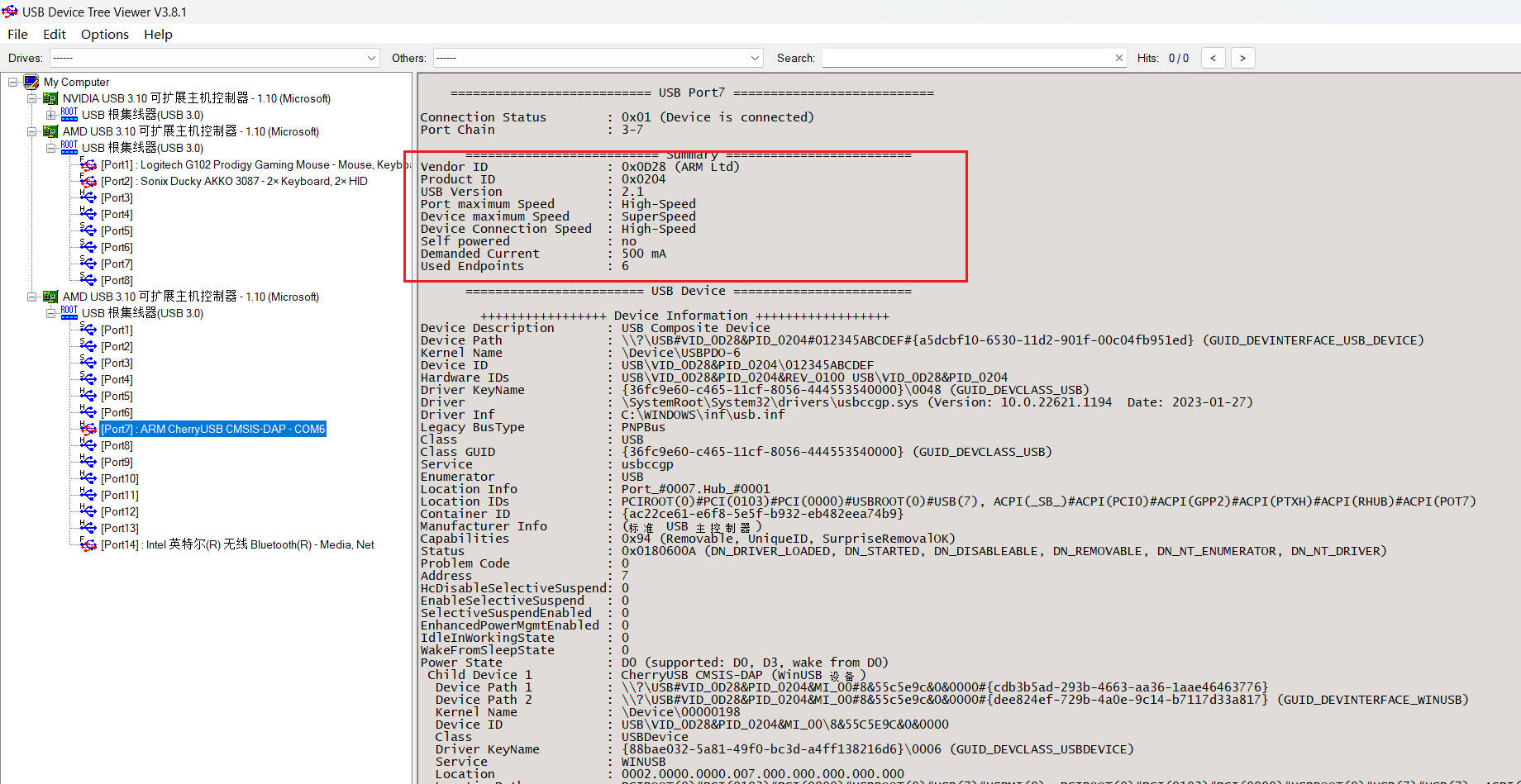Open the Options menu
The image size is (1521, 784).
click(x=105, y=34)
